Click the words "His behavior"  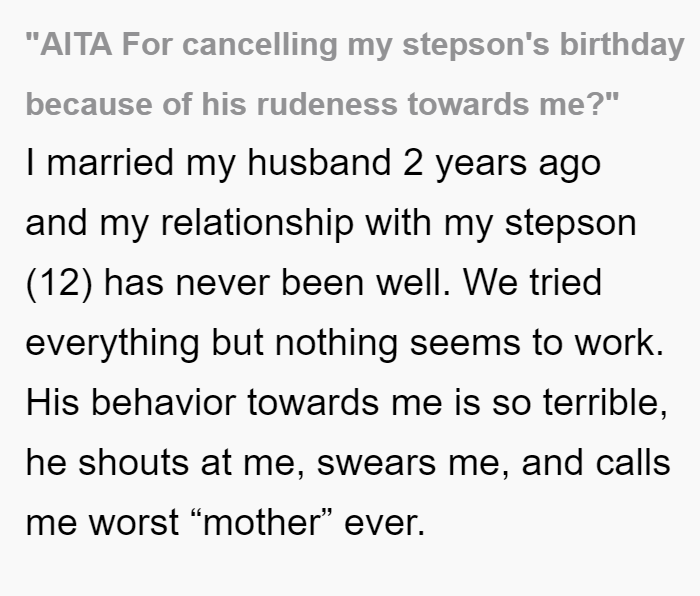coord(131,402)
